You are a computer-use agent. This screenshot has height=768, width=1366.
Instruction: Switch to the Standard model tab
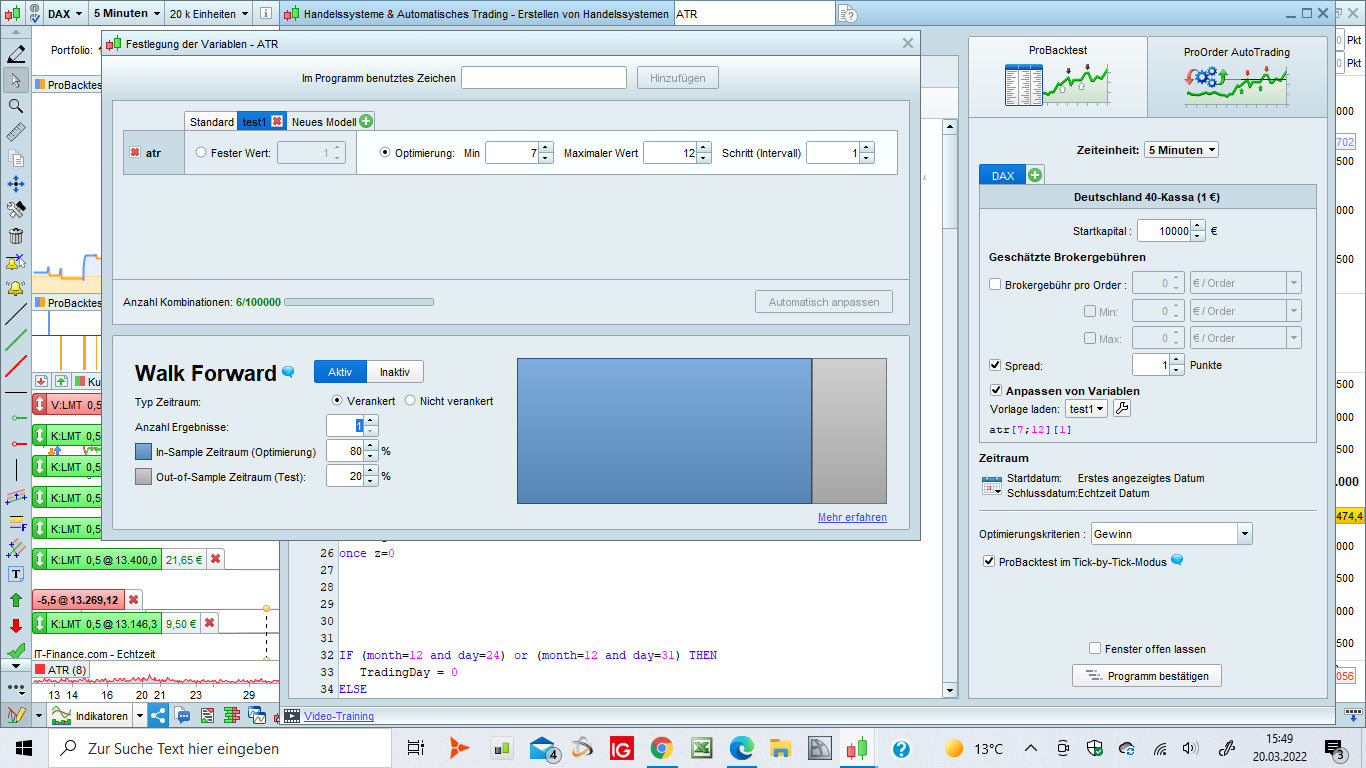211,121
